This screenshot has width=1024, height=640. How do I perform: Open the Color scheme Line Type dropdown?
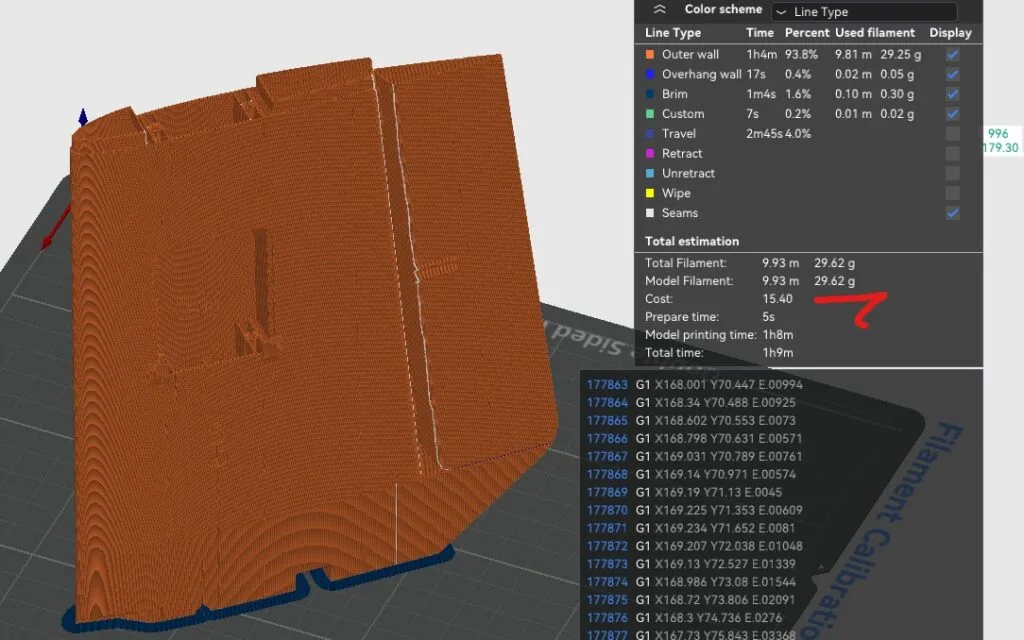(864, 12)
